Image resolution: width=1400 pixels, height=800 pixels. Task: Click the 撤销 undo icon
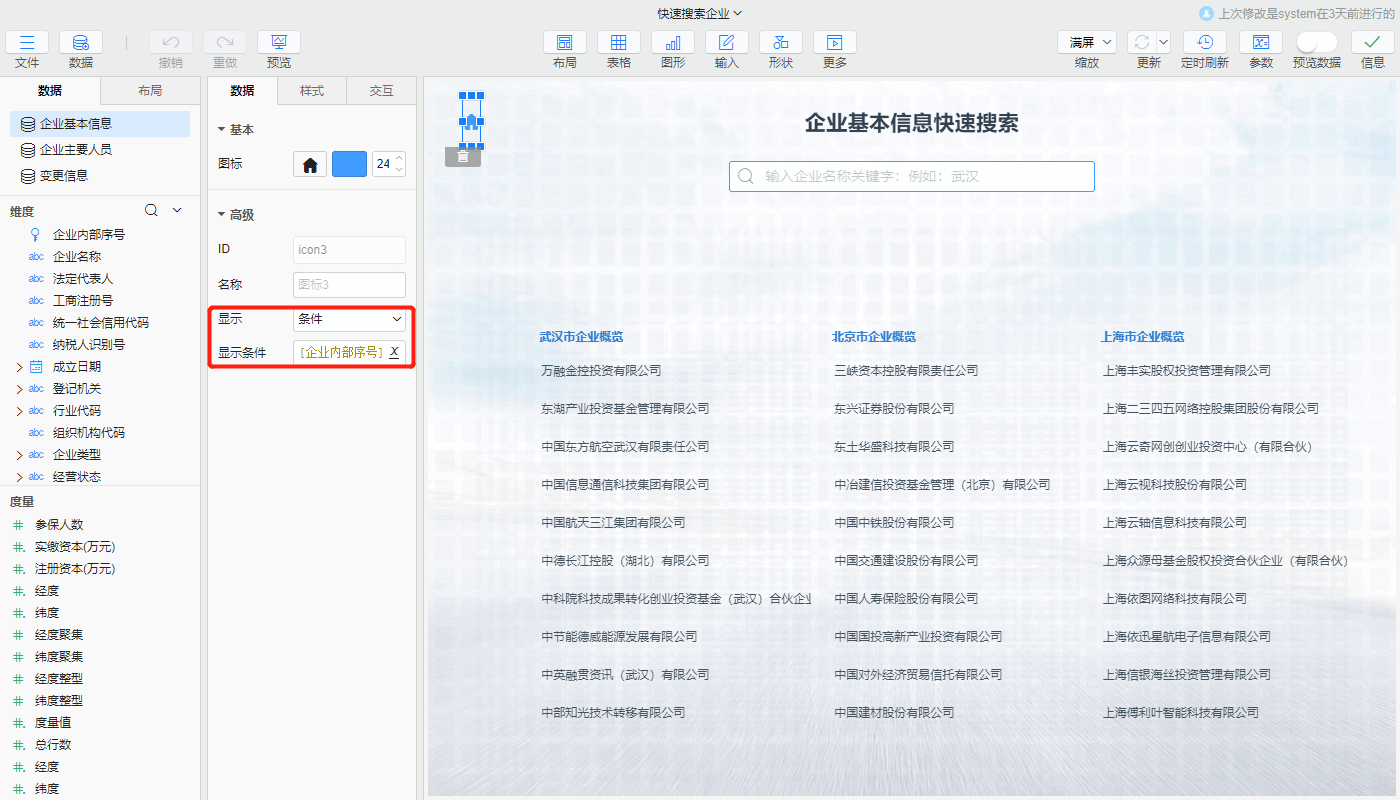click(171, 42)
